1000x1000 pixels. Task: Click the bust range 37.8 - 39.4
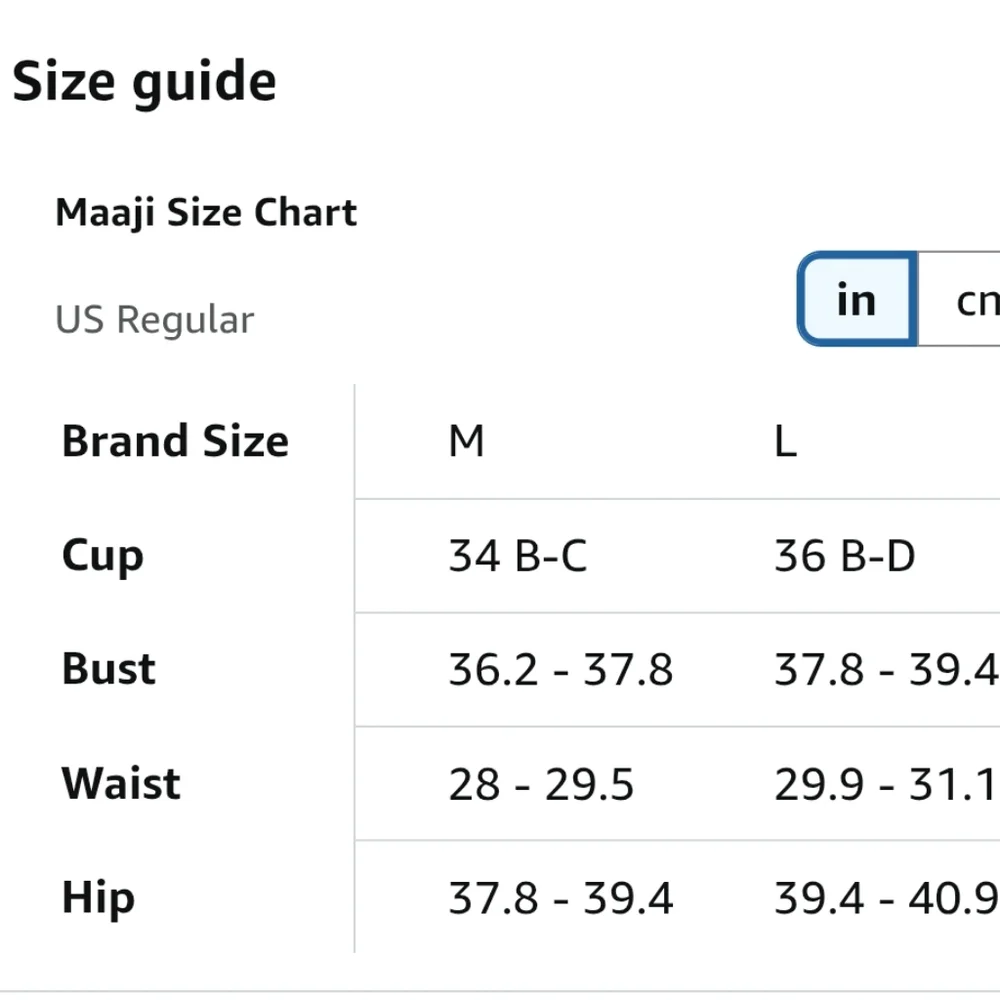coord(885,669)
